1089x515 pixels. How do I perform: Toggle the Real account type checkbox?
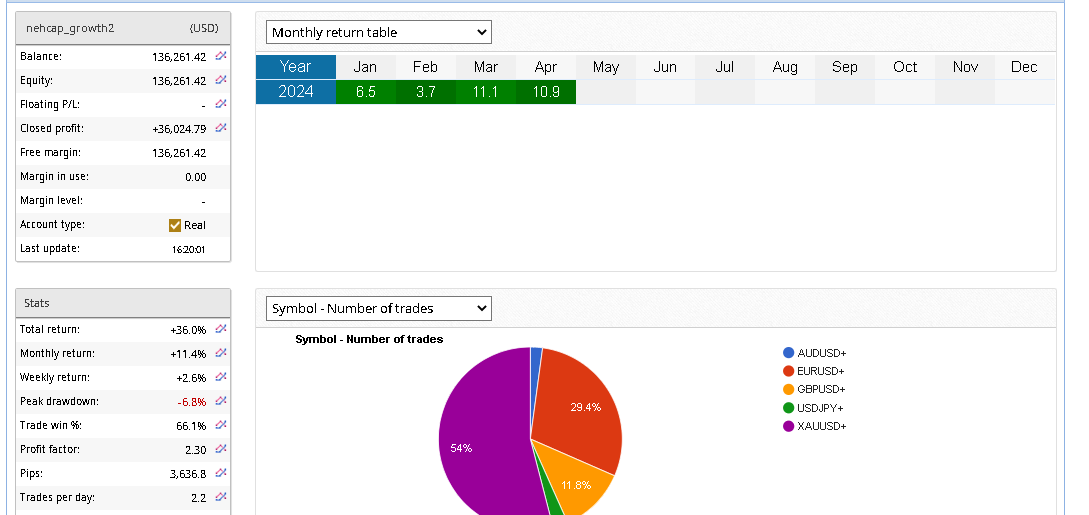click(x=175, y=225)
